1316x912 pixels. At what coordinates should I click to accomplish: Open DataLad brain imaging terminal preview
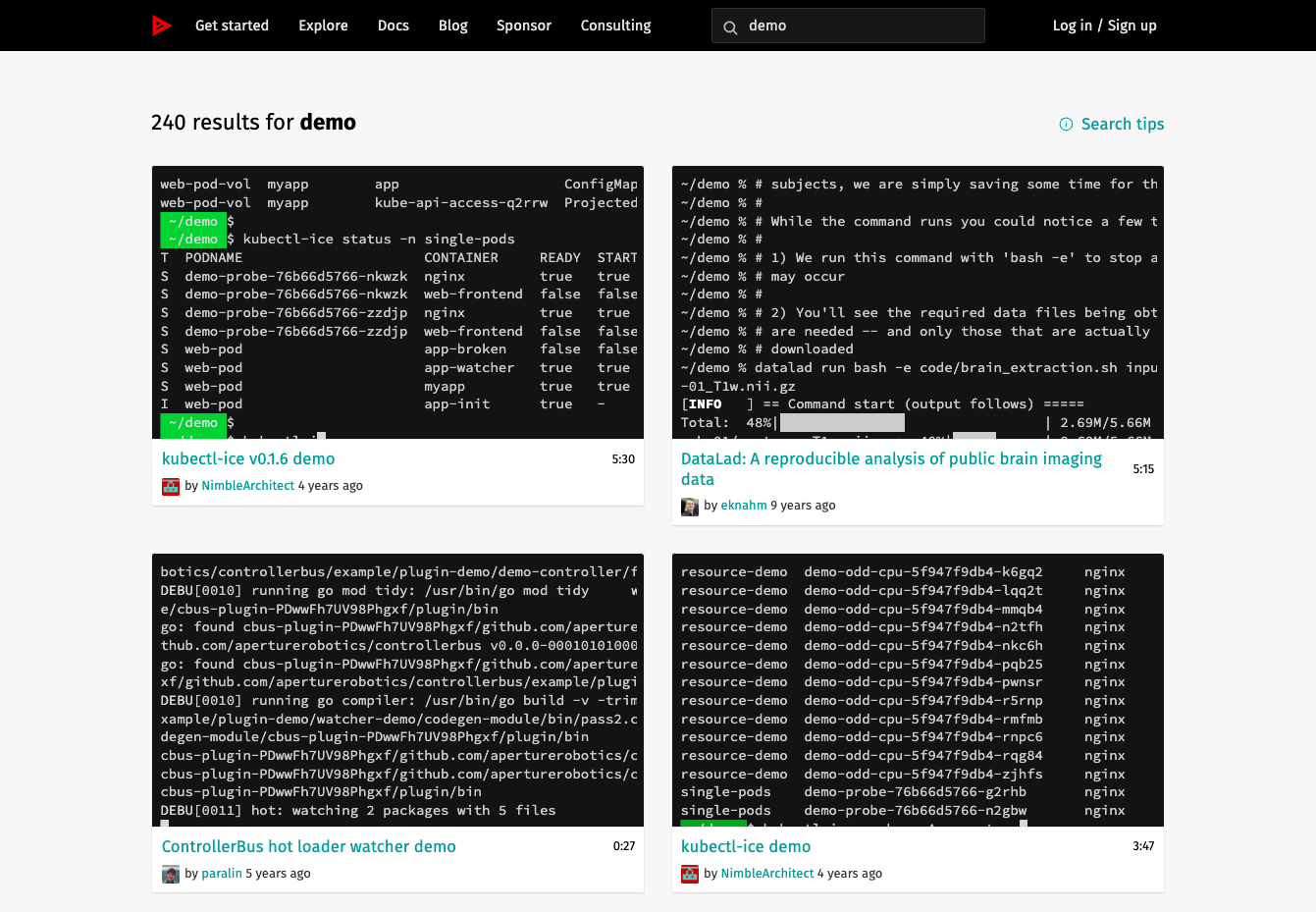click(x=918, y=302)
